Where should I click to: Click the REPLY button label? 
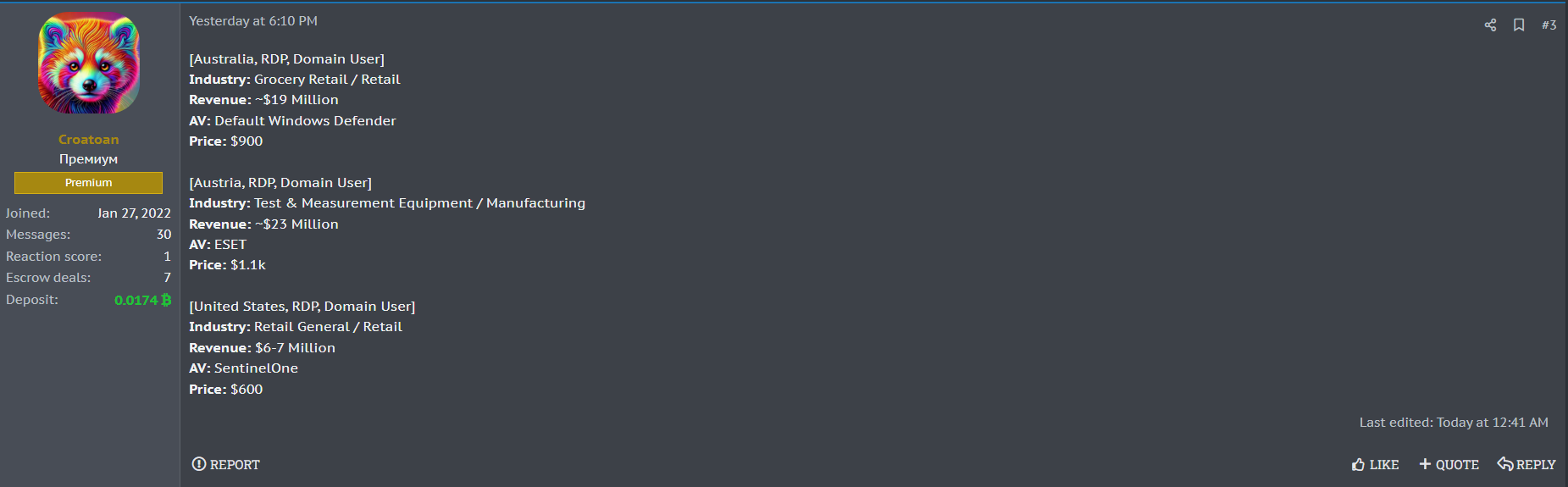pyautogui.click(x=1536, y=465)
